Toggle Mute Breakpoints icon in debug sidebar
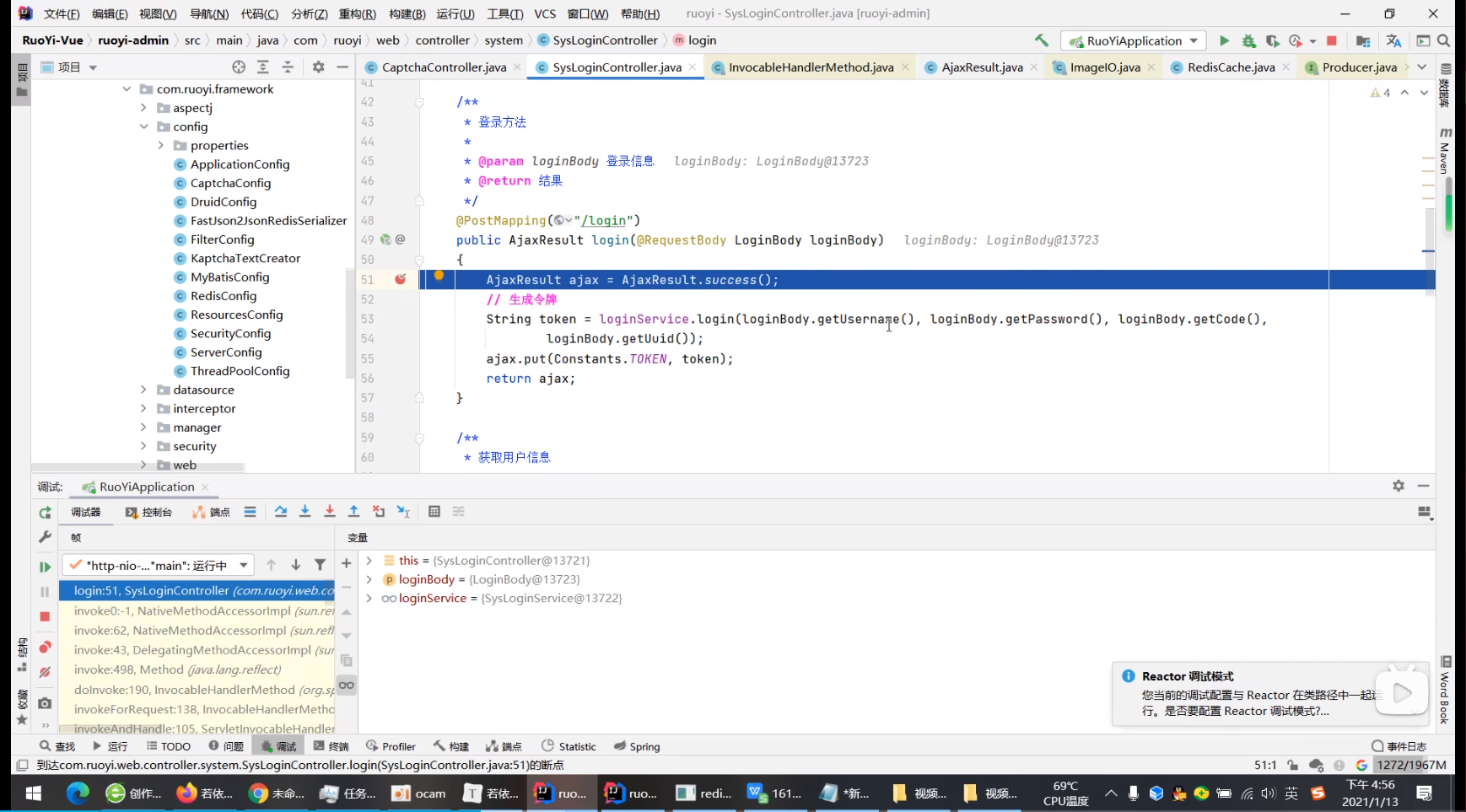The height and width of the screenshot is (812, 1466). (x=45, y=672)
